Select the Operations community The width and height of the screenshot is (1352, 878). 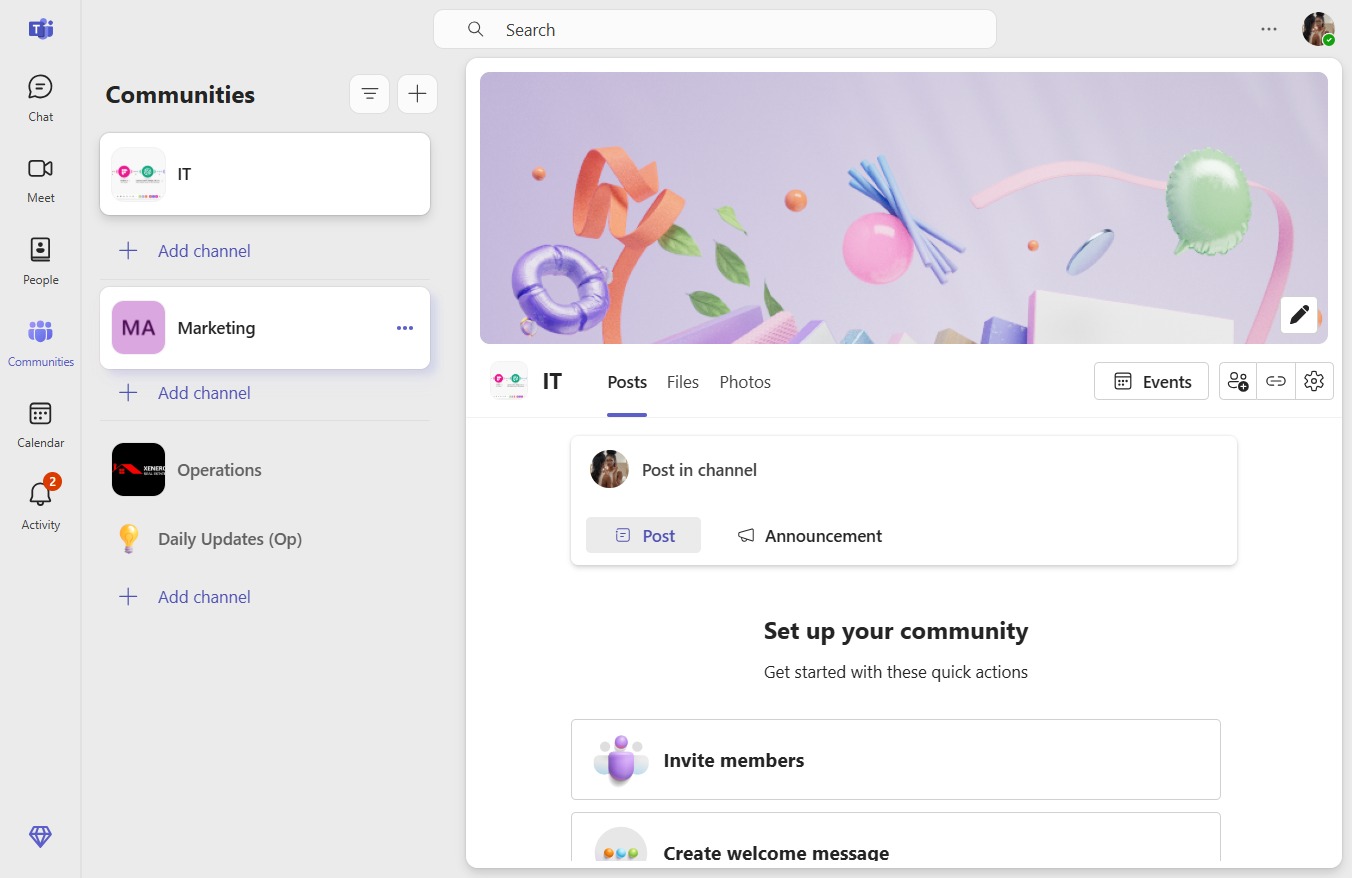pyautogui.click(x=265, y=469)
